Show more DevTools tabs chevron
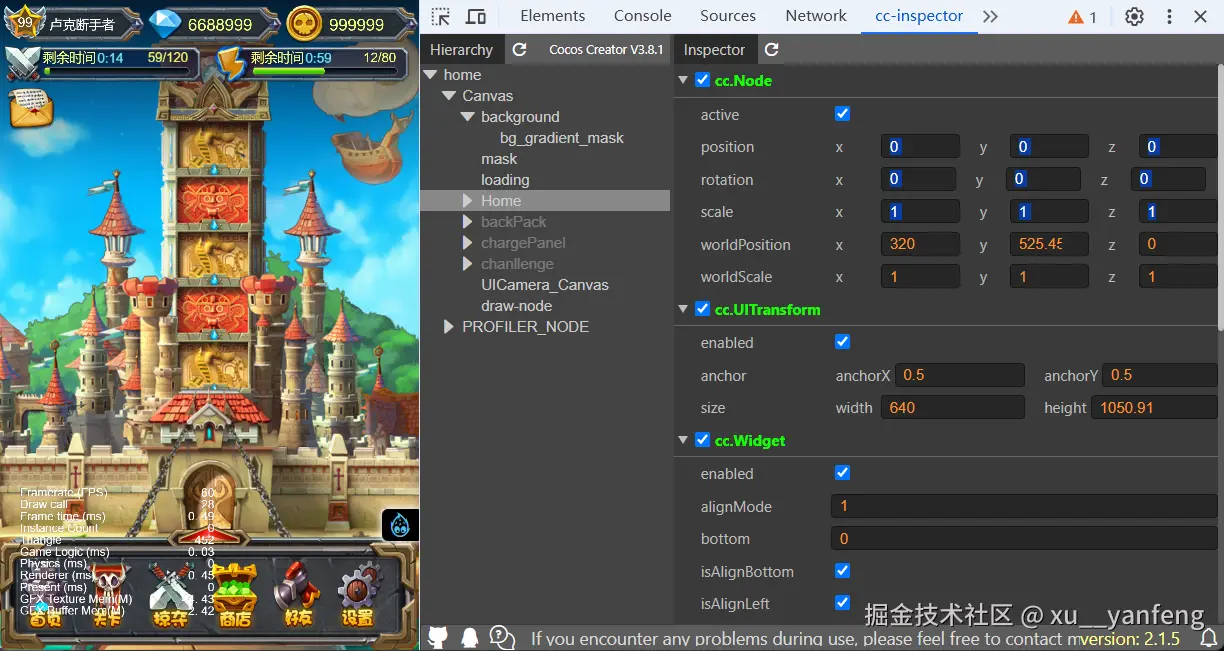This screenshot has height=651, width=1224. (990, 17)
